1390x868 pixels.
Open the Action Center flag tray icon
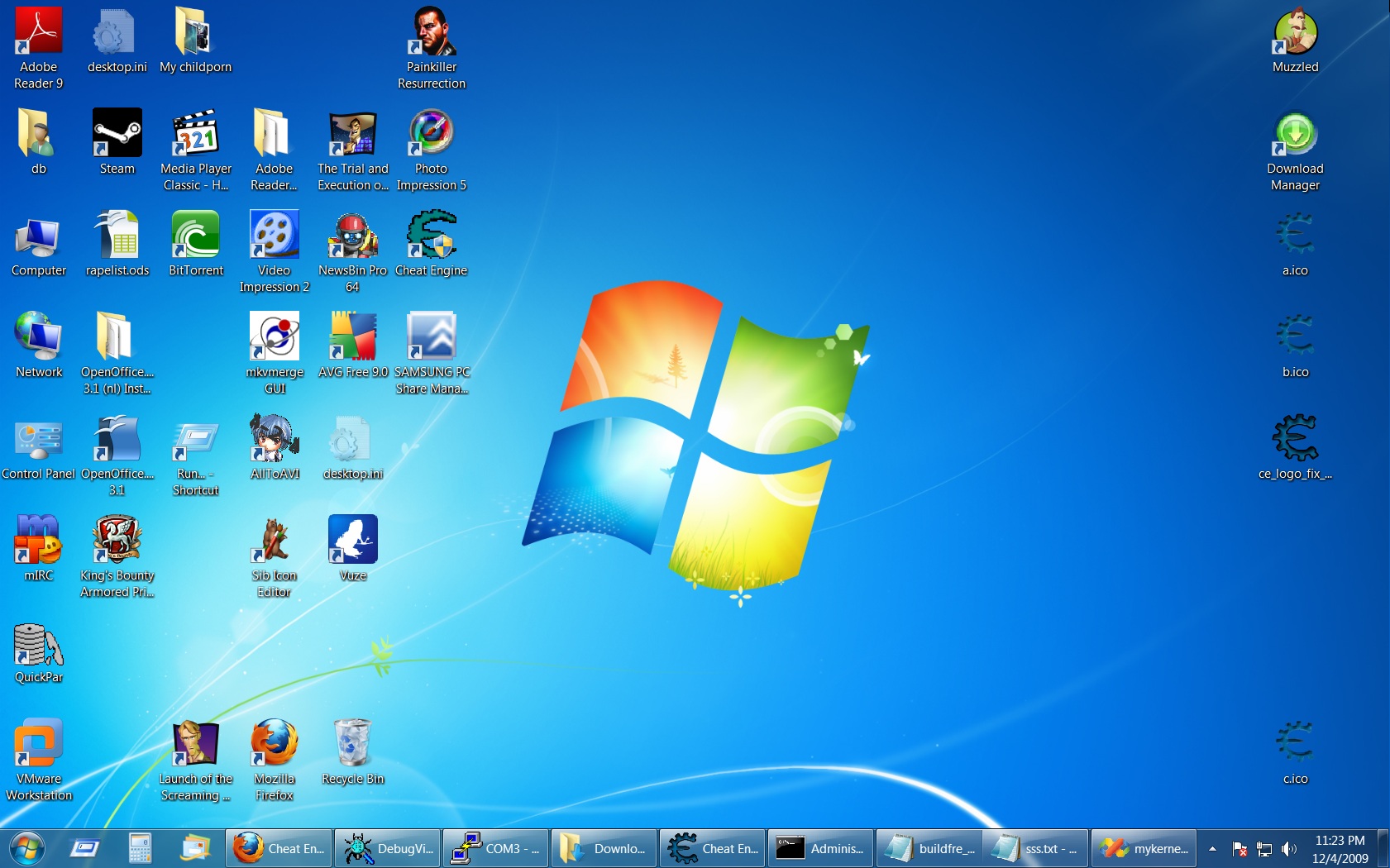1239,849
